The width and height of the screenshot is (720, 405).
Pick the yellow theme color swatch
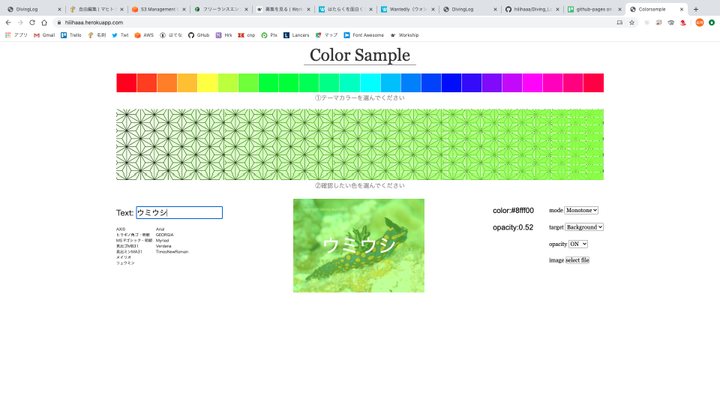coord(208,83)
